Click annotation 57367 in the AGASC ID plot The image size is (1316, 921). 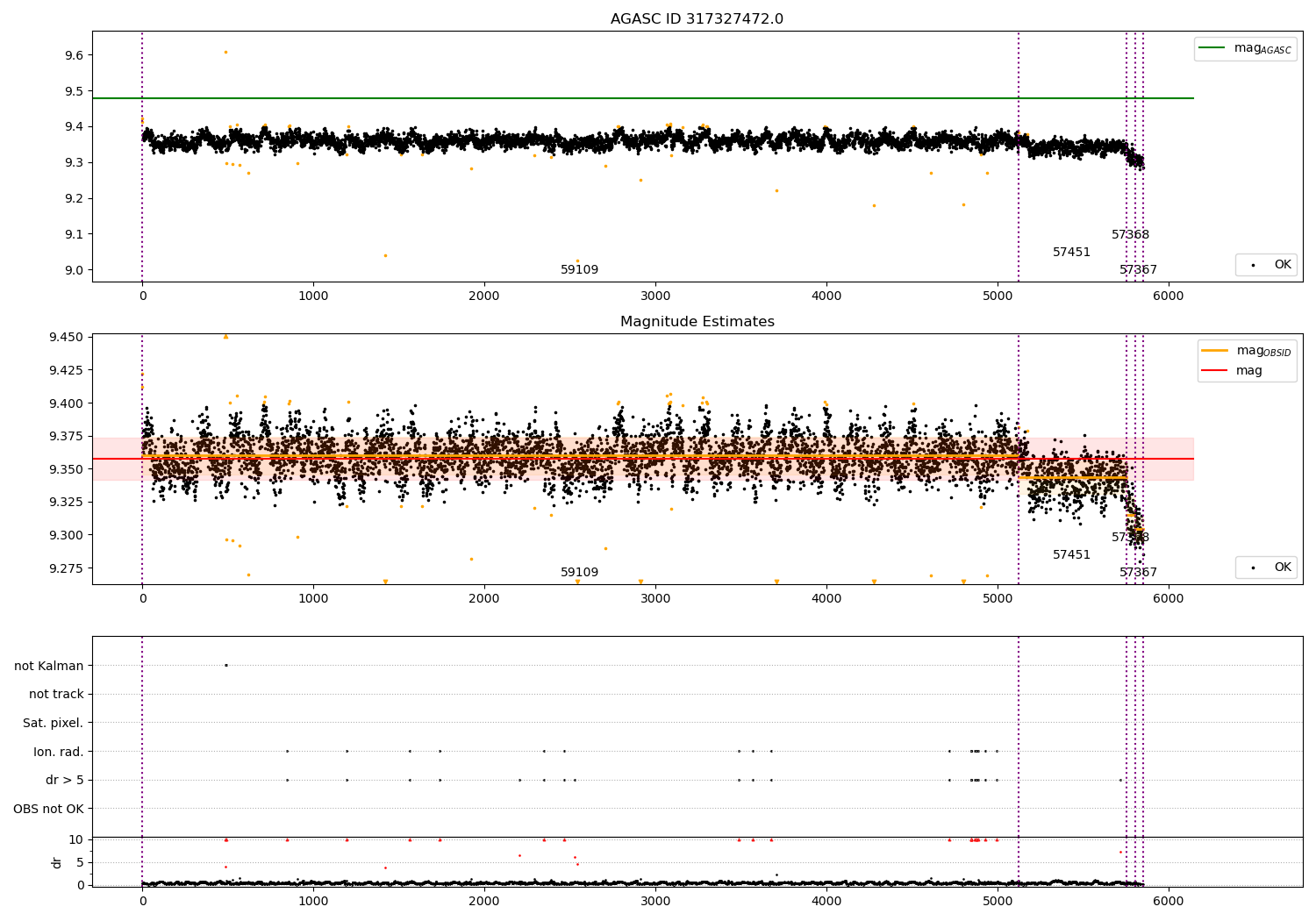(1139, 270)
